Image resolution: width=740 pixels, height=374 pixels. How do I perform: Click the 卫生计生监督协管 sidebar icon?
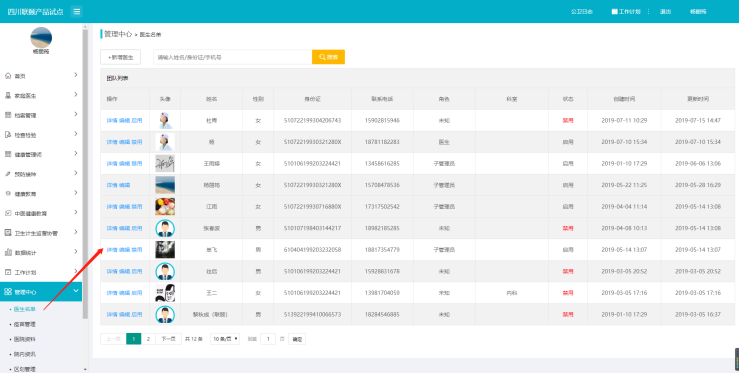pyautogui.click(x=8, y=233)
